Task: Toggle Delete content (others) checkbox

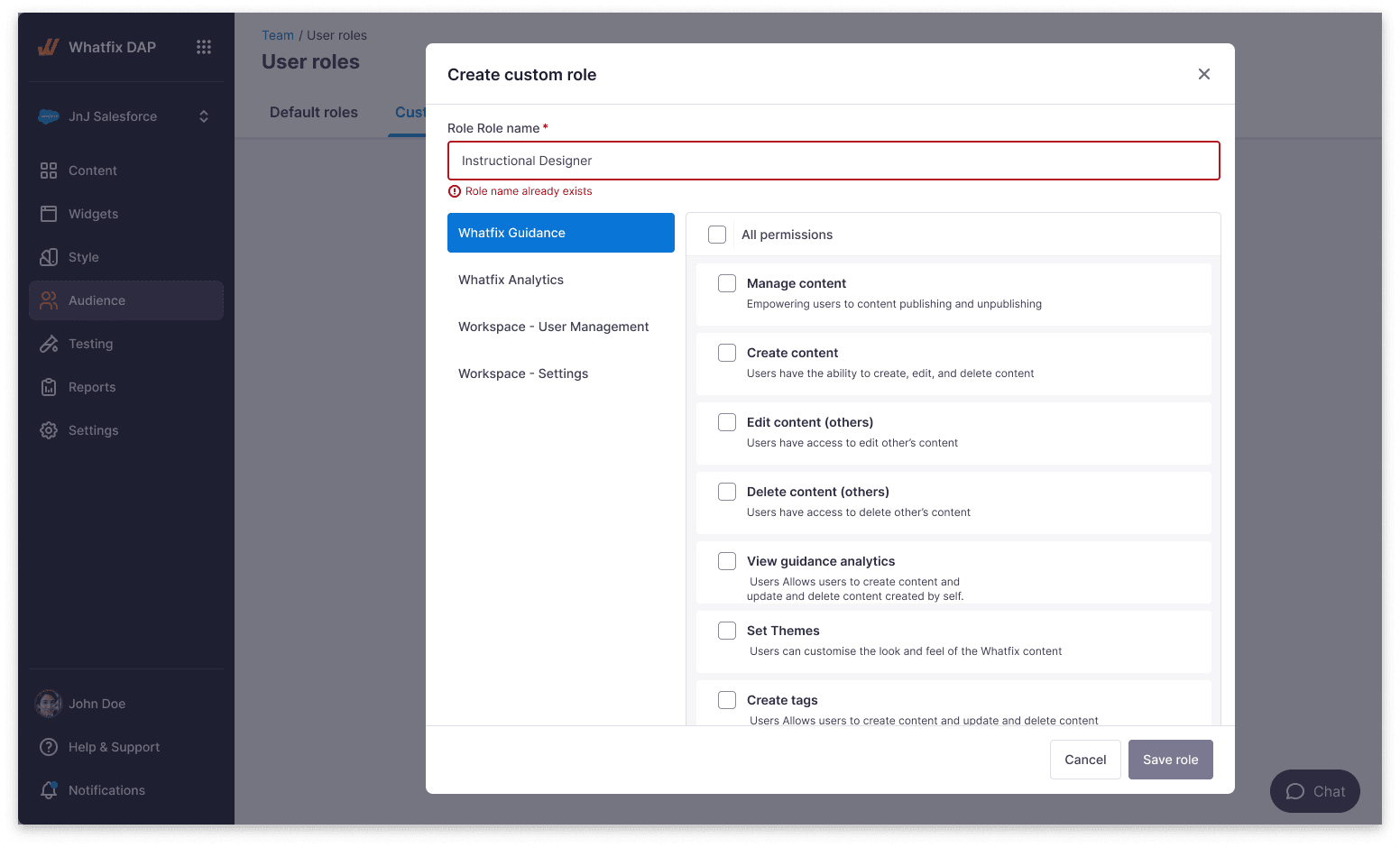Action: (727, 492)
